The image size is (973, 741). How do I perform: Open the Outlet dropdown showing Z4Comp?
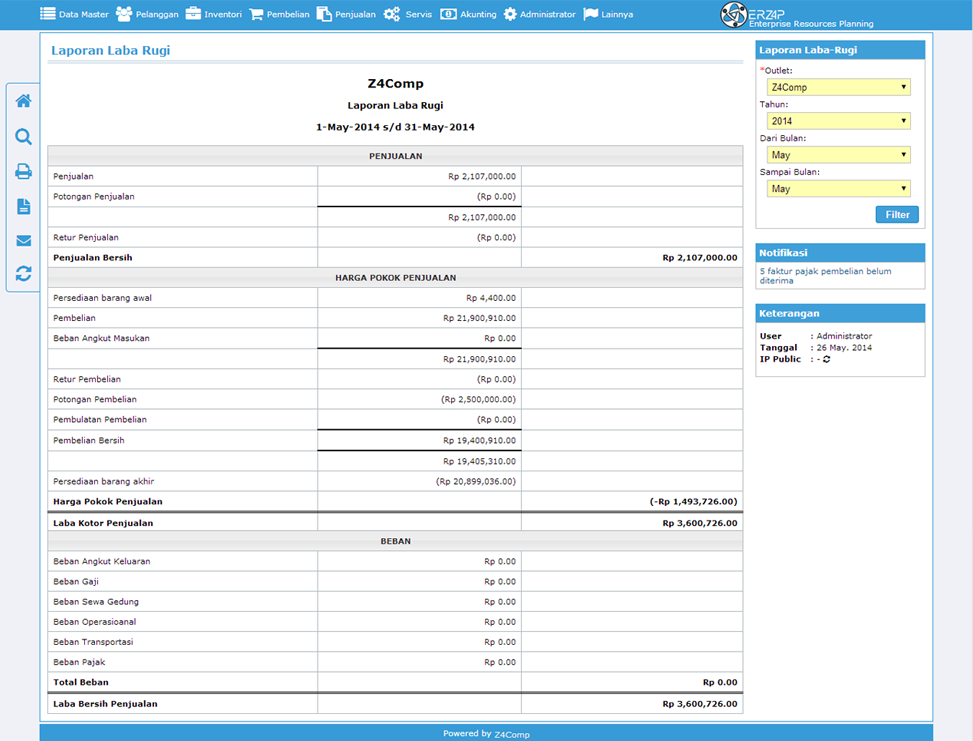point(838,88)
